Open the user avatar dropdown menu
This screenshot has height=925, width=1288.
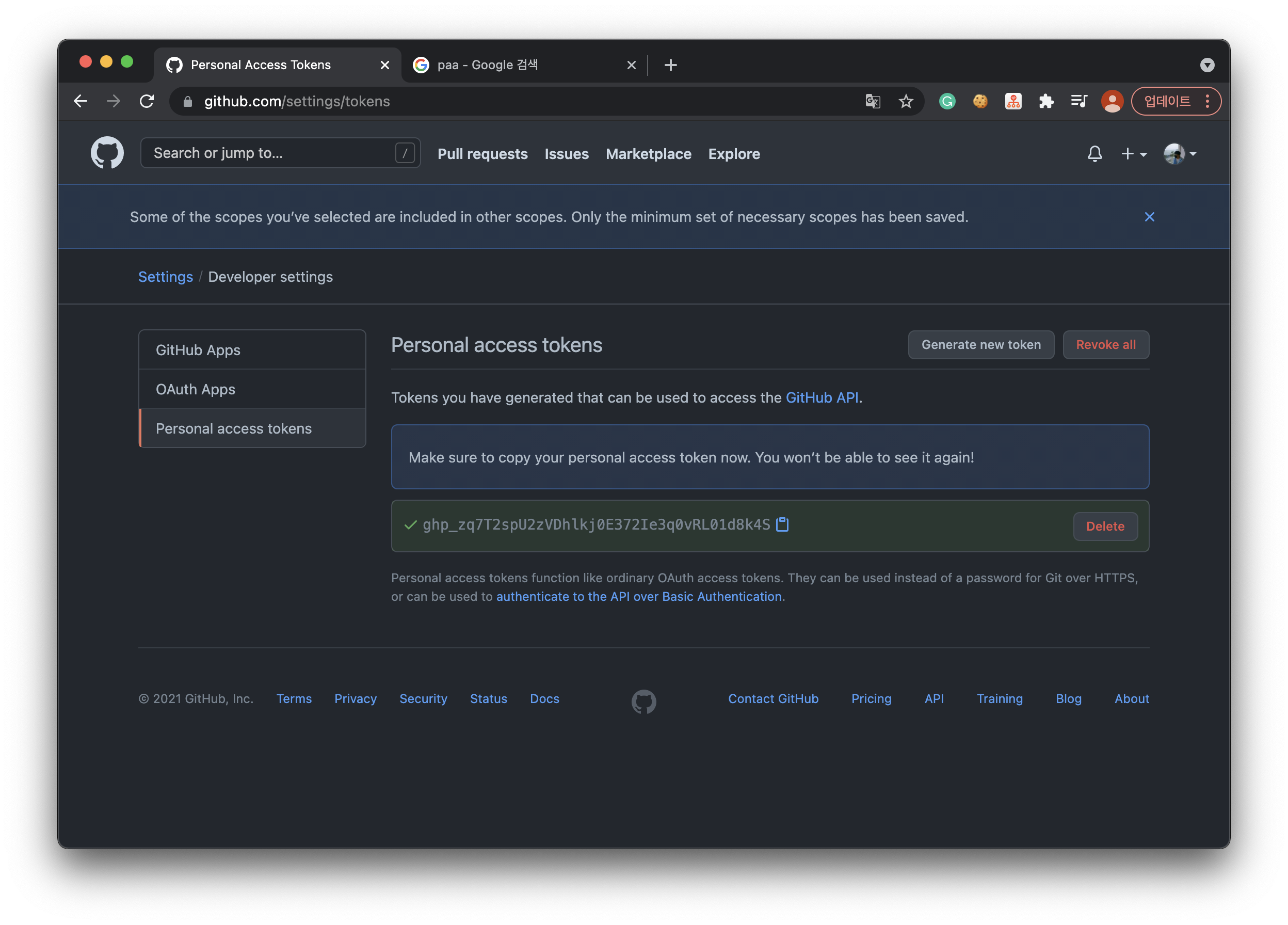point(1180,154)
